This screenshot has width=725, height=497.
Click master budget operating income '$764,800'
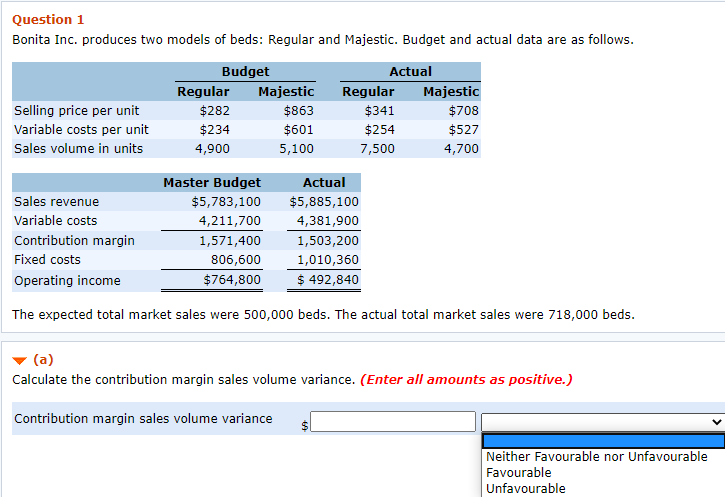(x=232, y=280)
